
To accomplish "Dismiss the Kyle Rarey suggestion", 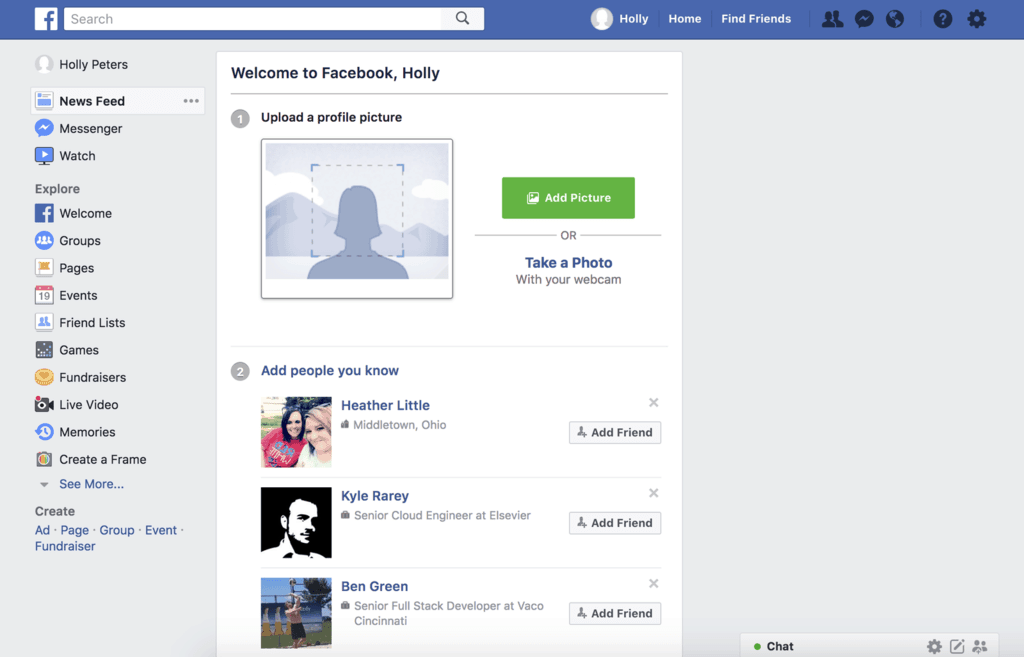I will pyautogui.click(x=654, y=493).
